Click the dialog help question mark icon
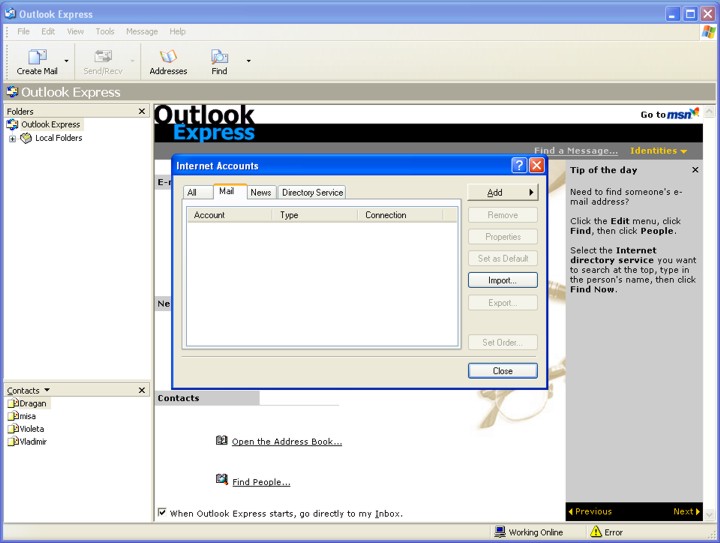This screenshot has height=543, width=720. coord(519,165)
